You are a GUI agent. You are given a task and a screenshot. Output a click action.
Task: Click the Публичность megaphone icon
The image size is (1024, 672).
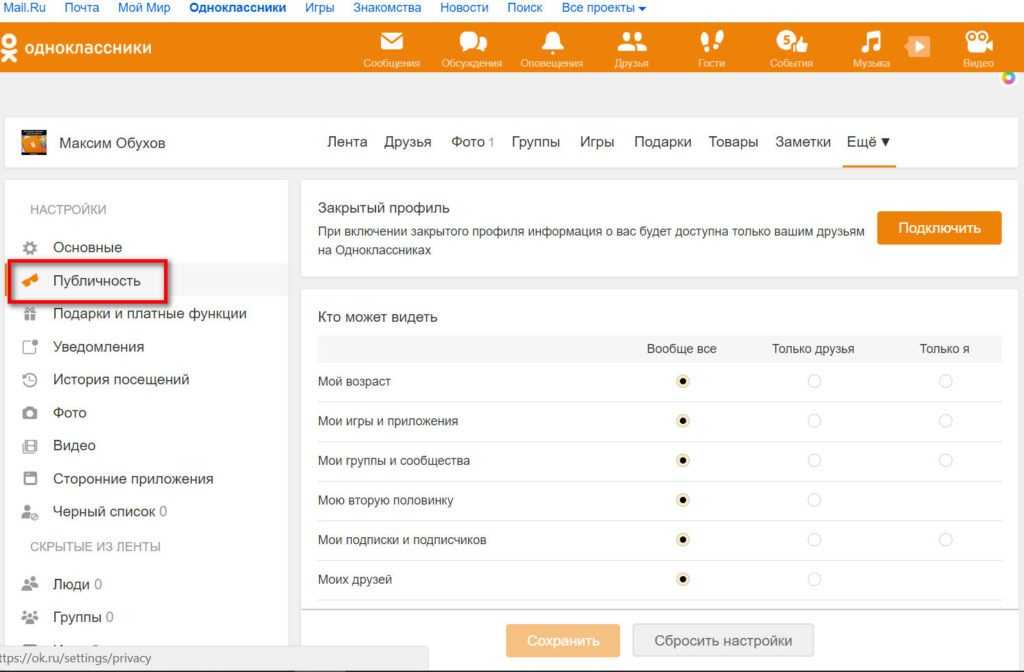click(x=30, y=281)
